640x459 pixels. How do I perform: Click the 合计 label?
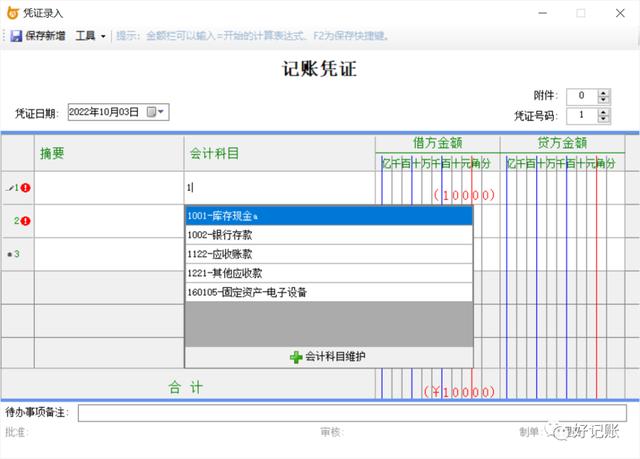[x=186, y=387]
